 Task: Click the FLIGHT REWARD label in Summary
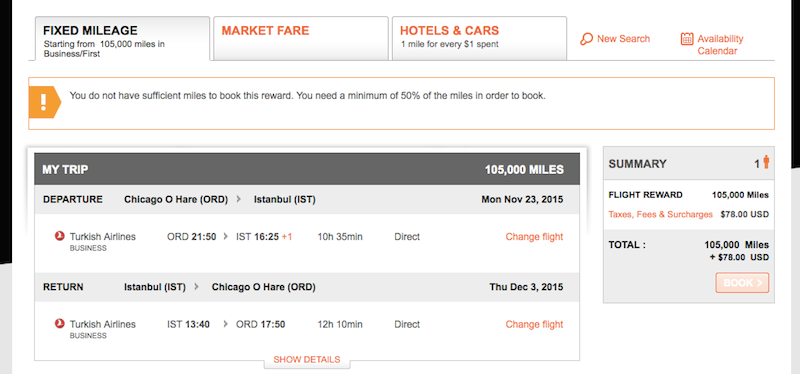(645, 195)
